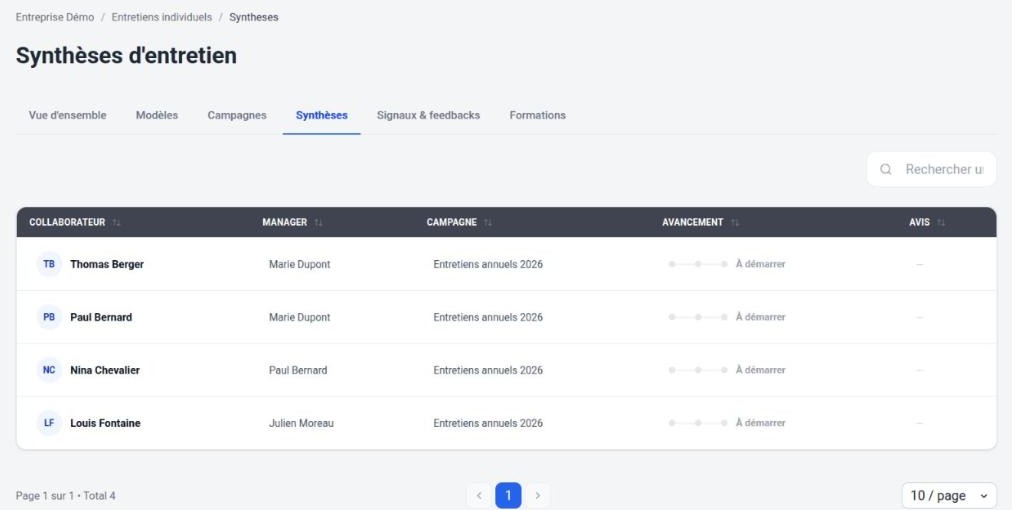Click Nina Chevalier's name

[105, 370]
